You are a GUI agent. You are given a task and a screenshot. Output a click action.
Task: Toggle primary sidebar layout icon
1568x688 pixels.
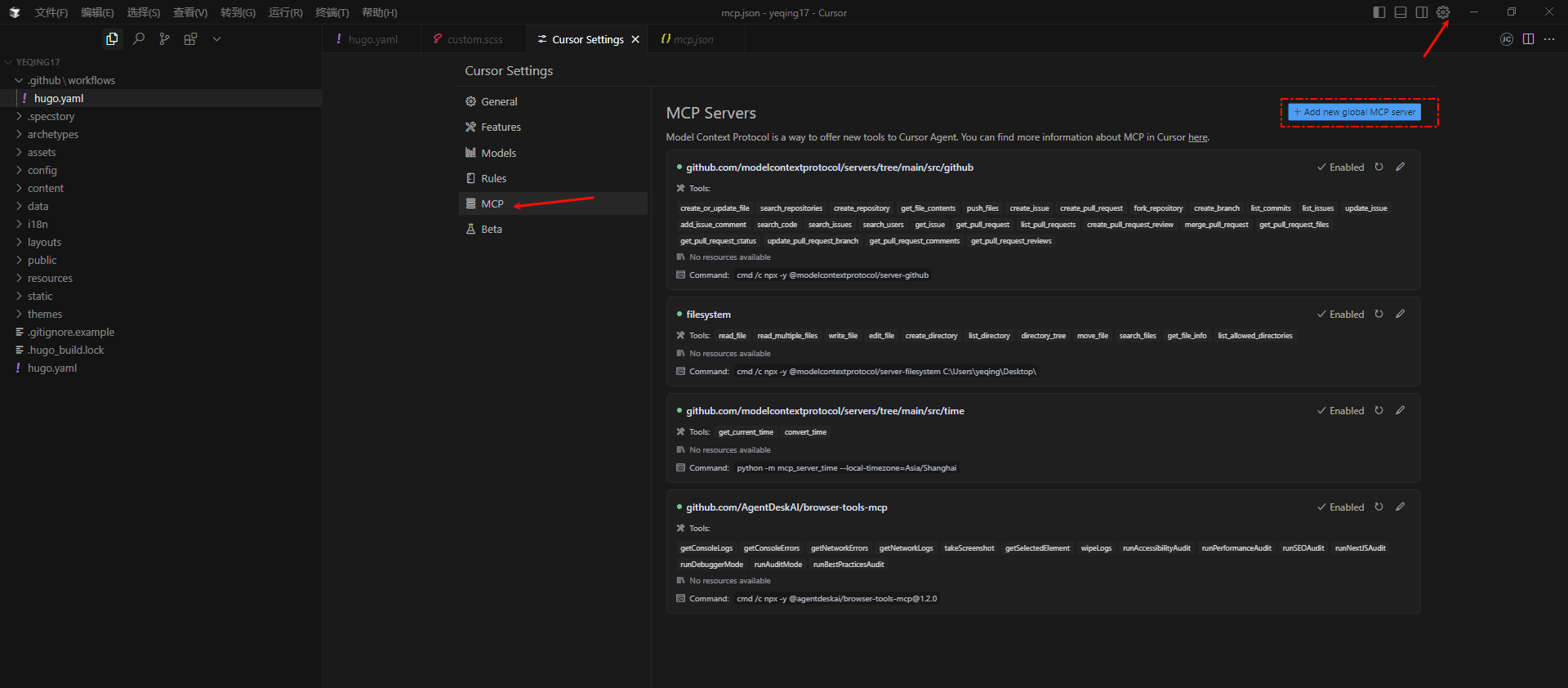[x=1379, y=12]
